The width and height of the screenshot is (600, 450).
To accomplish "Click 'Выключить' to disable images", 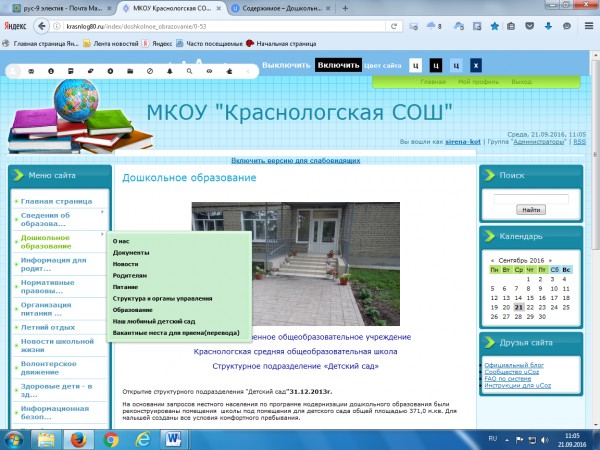I will point(286,65).
